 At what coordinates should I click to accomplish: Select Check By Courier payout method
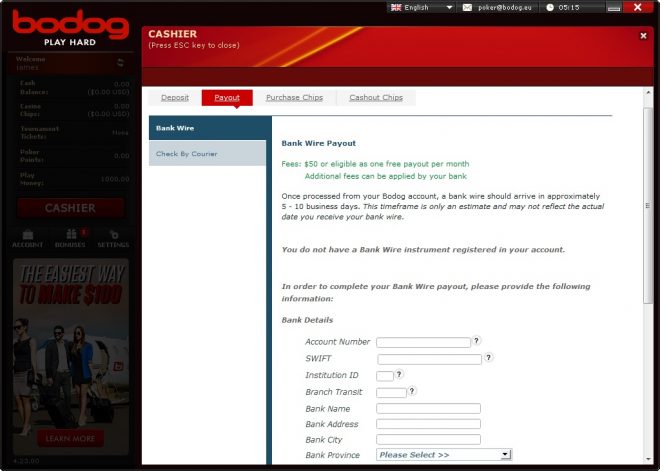coord(208,154)
